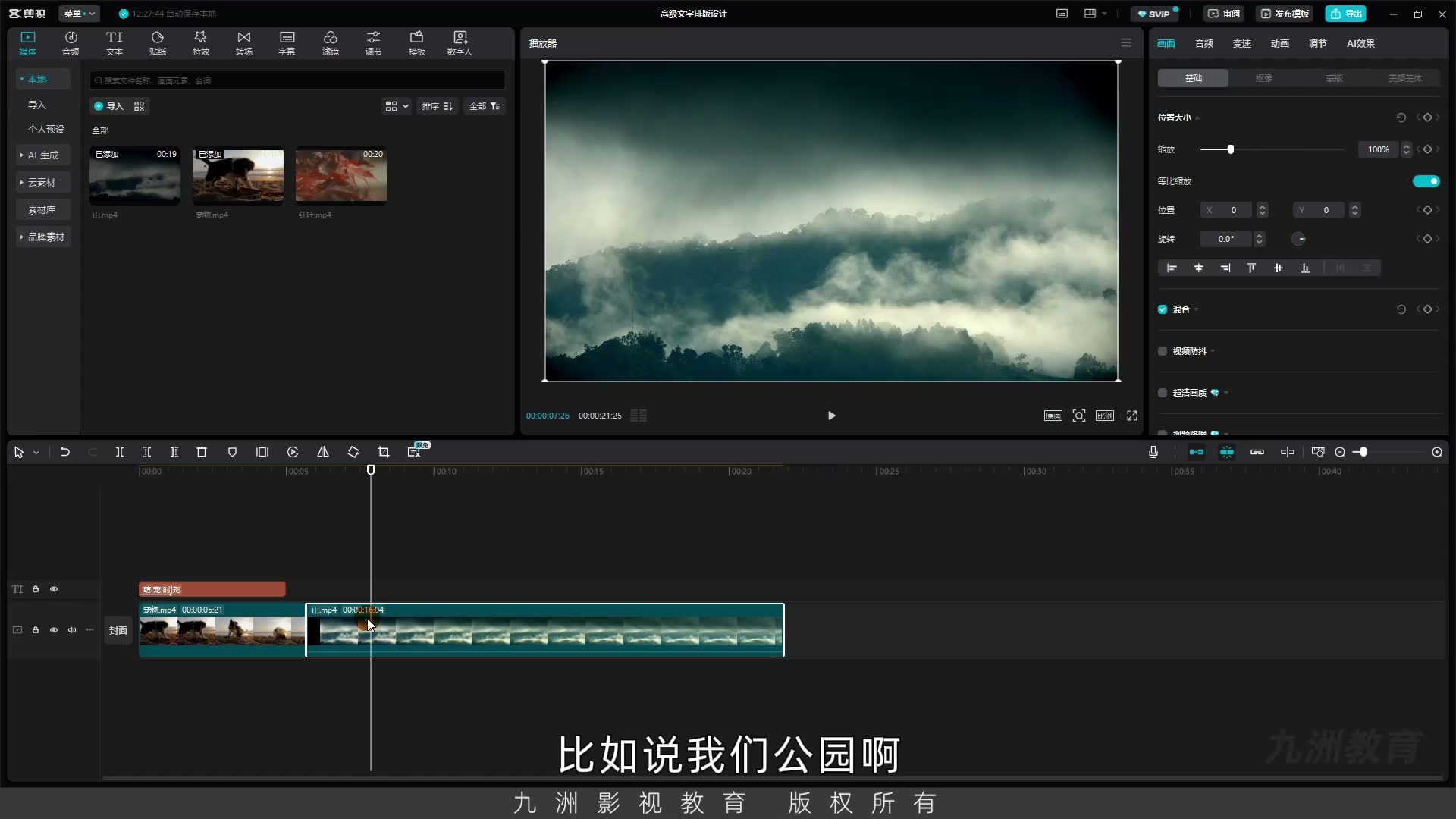Adjust the timeline zoom slider handle

point(1363,452)
